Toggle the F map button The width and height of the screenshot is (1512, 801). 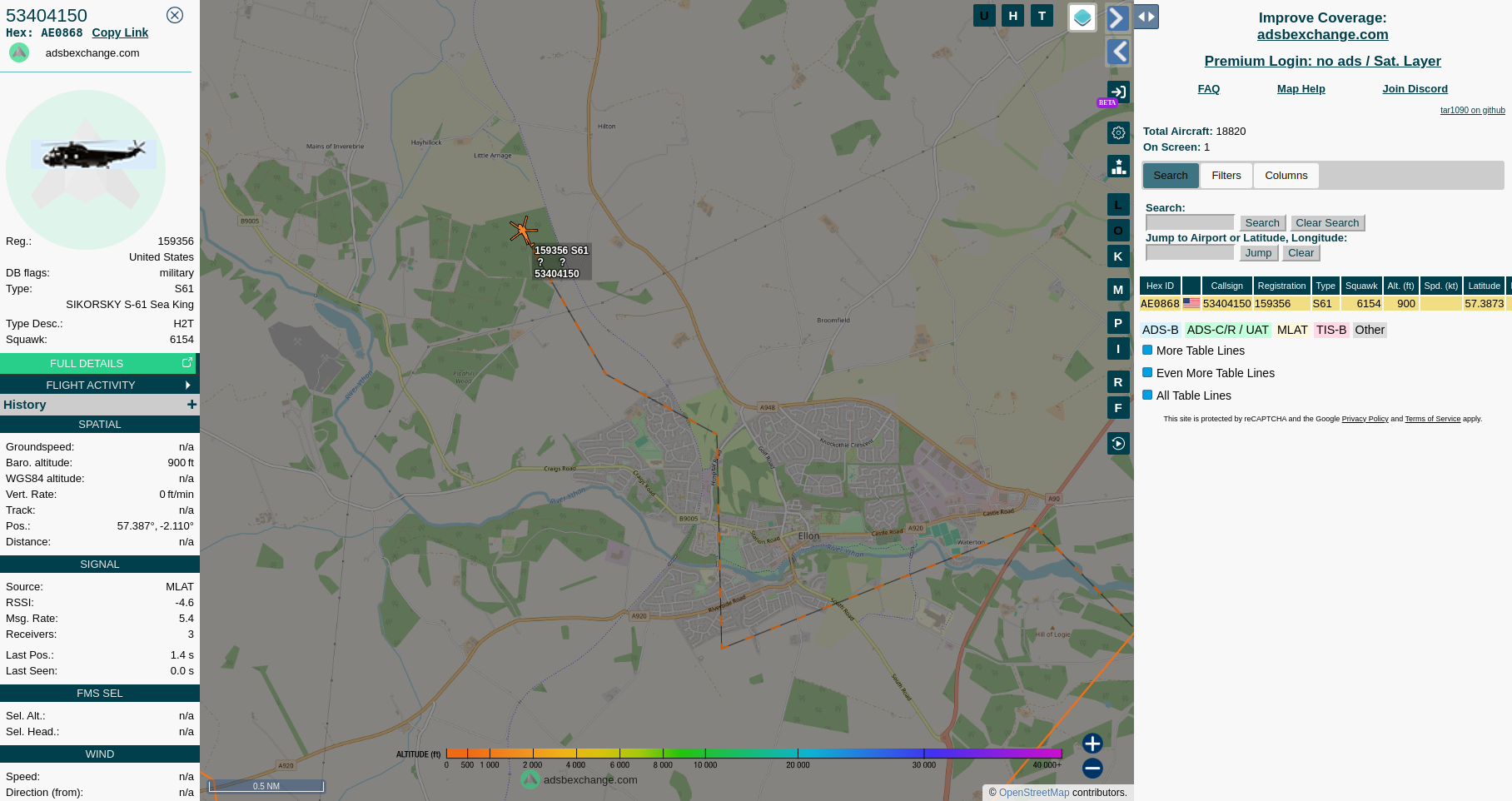1118,408
